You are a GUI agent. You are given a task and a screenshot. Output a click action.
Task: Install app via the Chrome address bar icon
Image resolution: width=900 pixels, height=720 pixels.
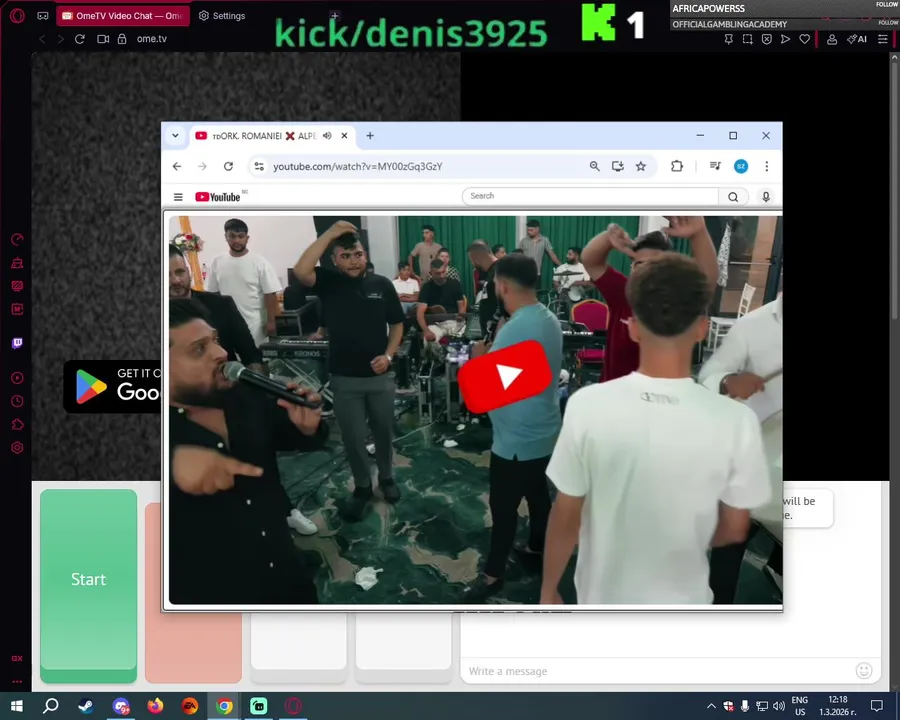(618, 167)
